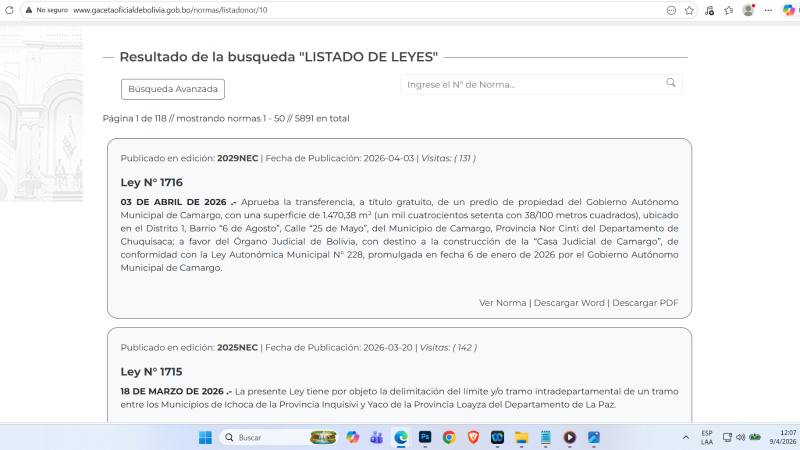Open Microsoft Teams from the taskbar

point(377,438)
